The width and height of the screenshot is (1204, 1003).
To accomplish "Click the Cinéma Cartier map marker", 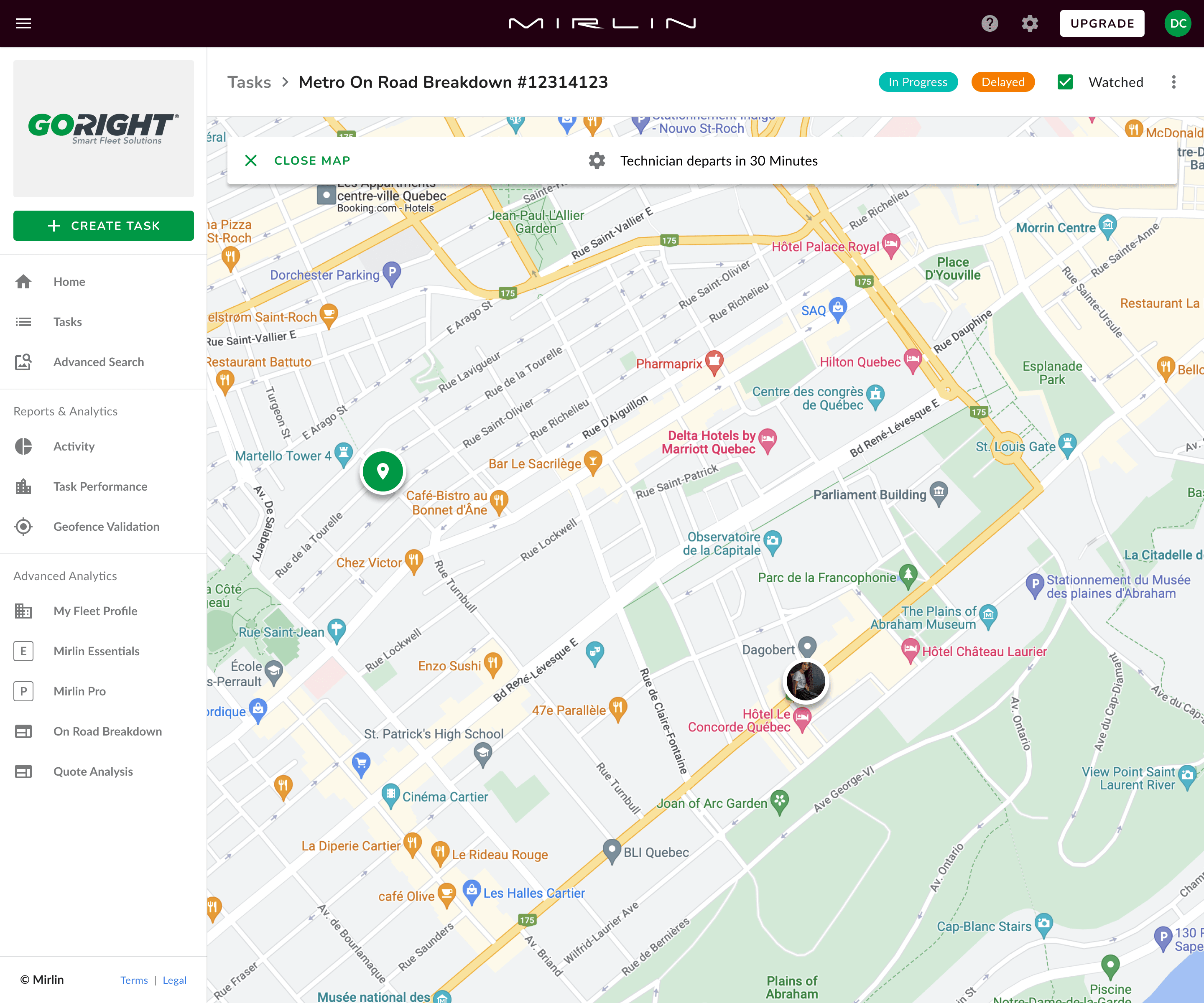I will coord(390,796).
